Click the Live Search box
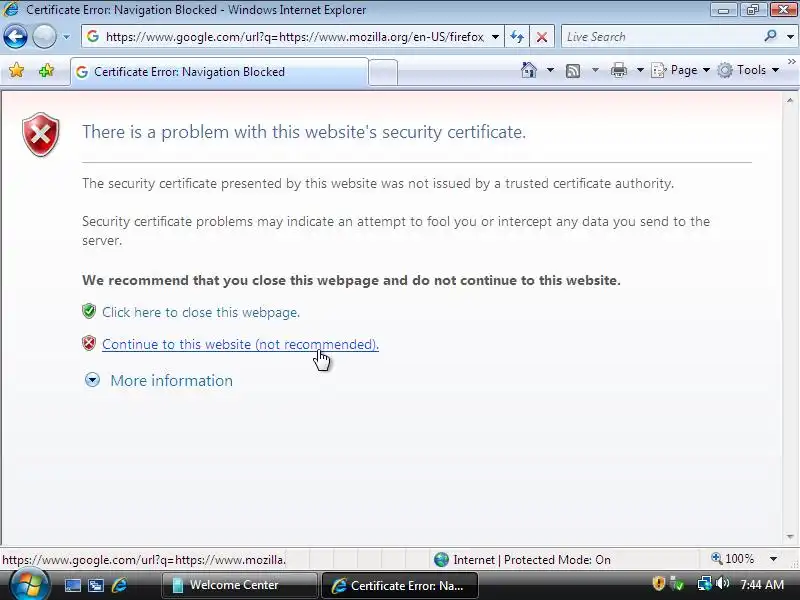The image size is (800, 600). pos(661,37)
